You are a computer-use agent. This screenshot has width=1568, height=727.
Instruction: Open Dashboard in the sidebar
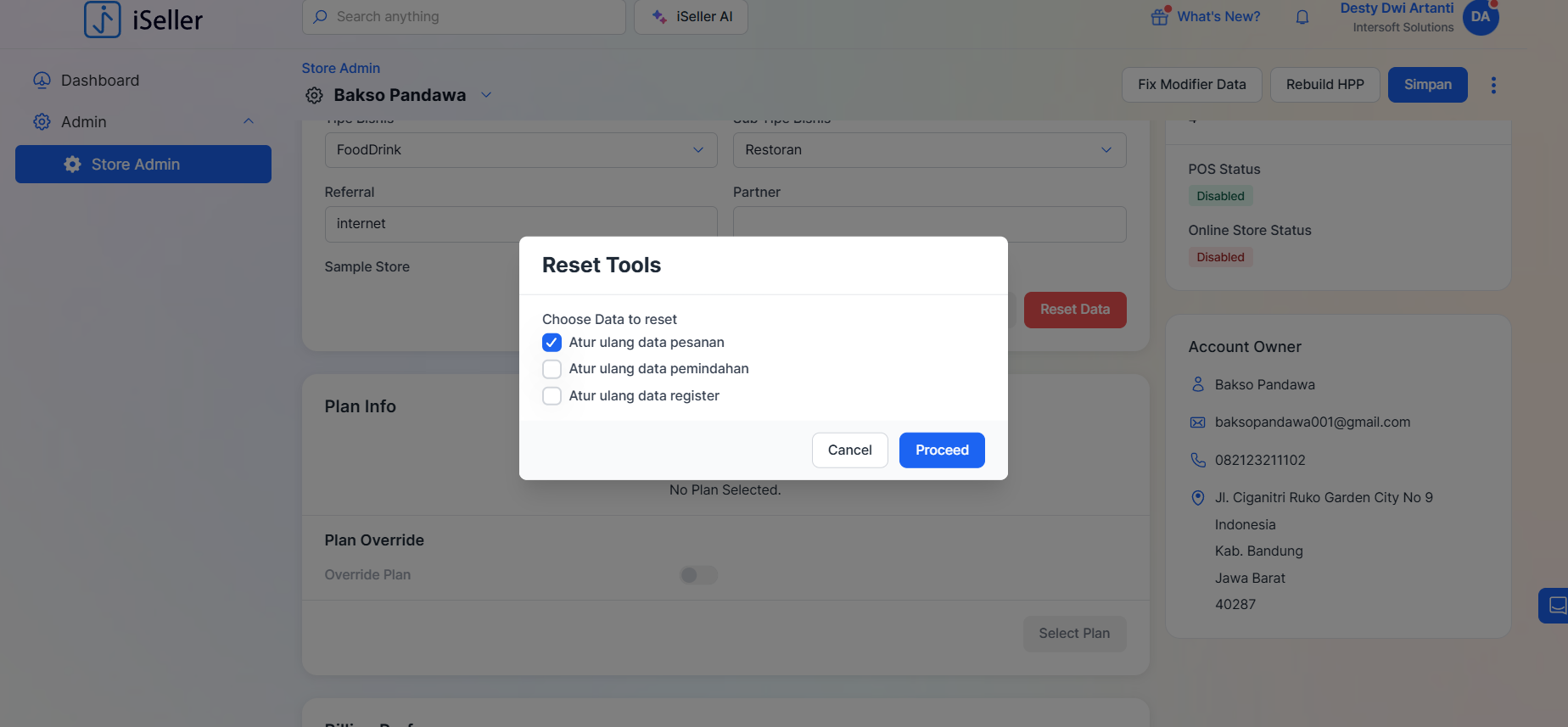(99, 81)
